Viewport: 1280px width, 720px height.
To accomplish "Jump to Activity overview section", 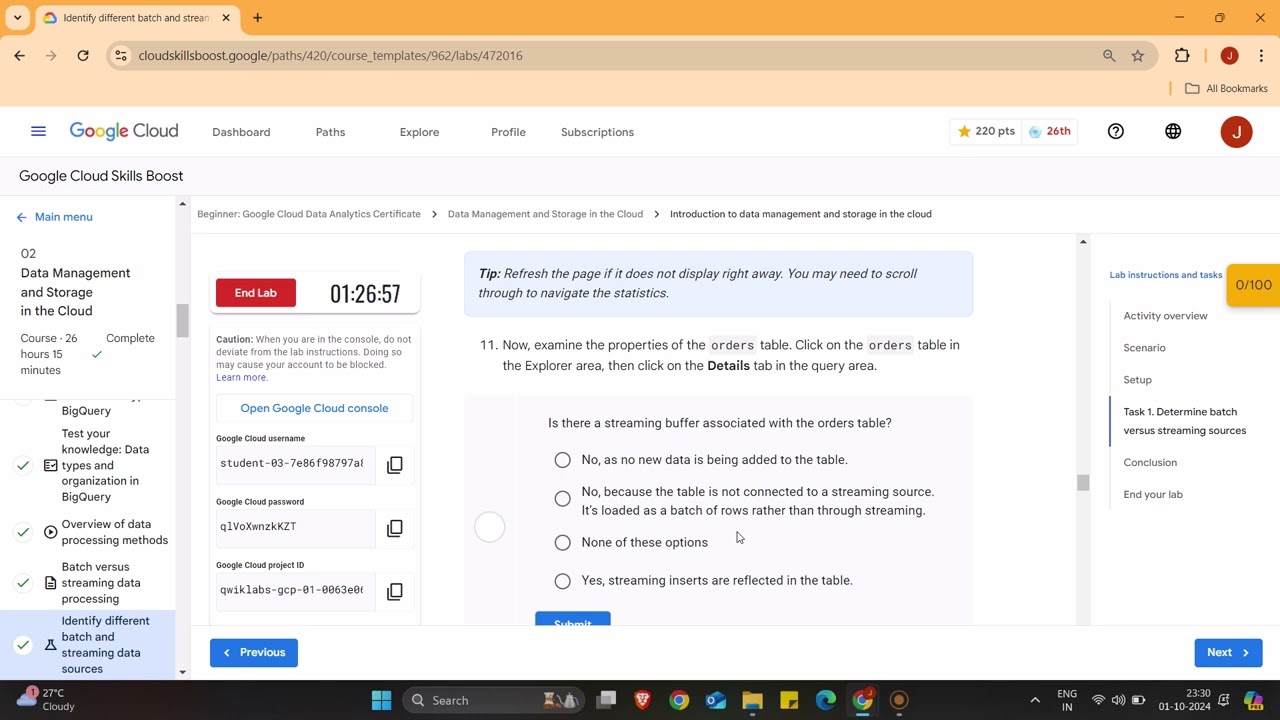I will 1165,316.
